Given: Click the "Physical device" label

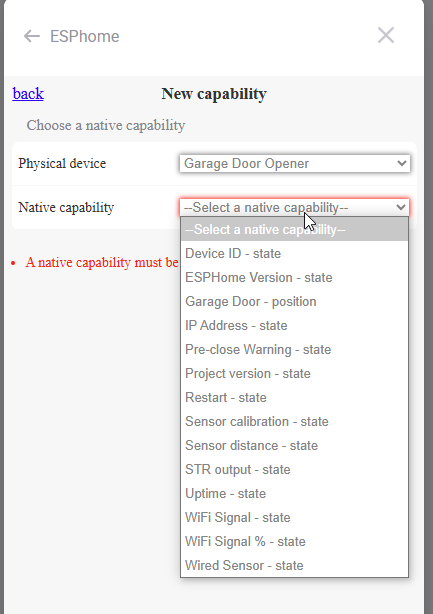Looking at the screenshot, I should click(62, 163).
